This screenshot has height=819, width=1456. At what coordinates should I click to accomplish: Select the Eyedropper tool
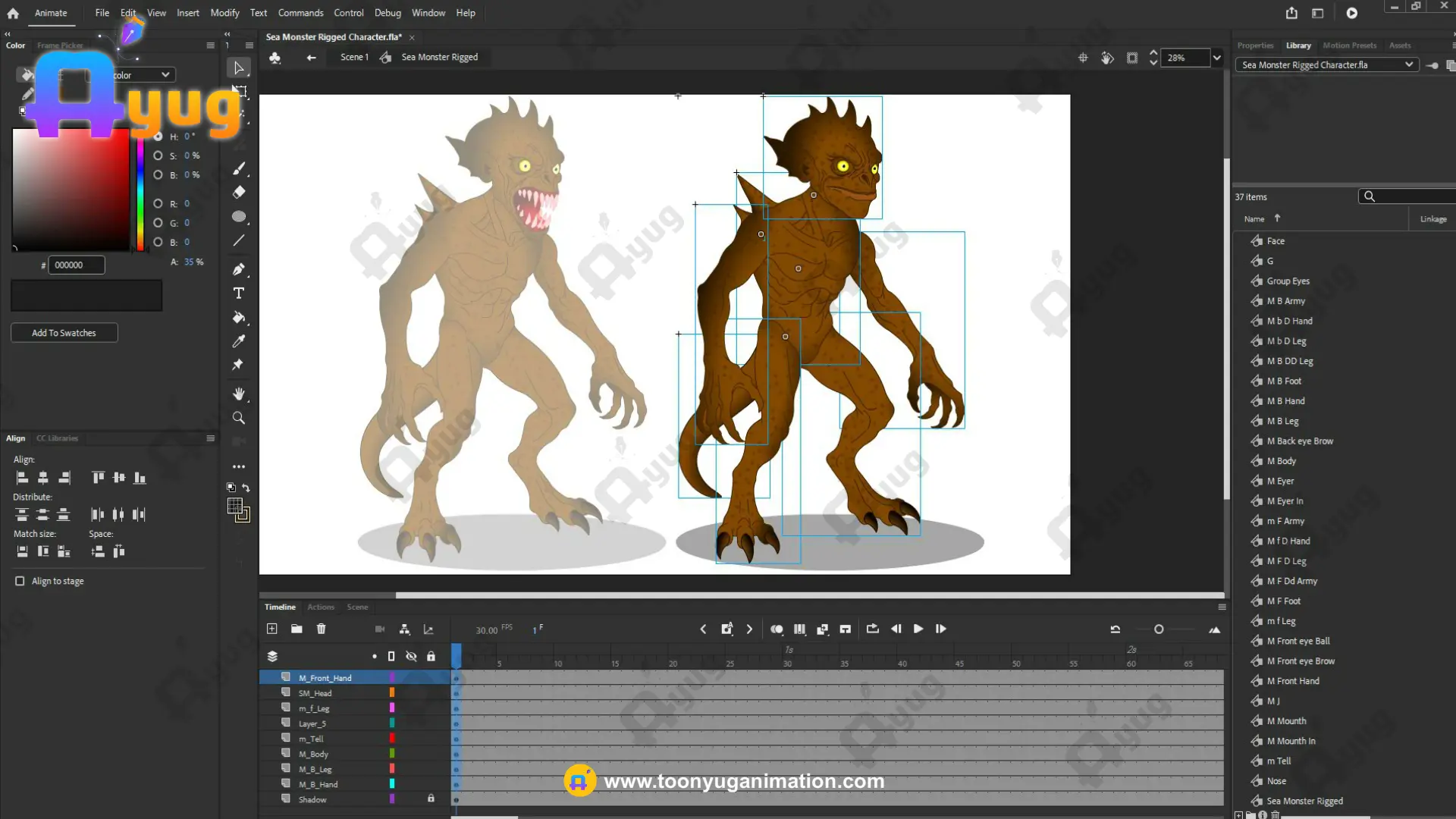(239, 341)
